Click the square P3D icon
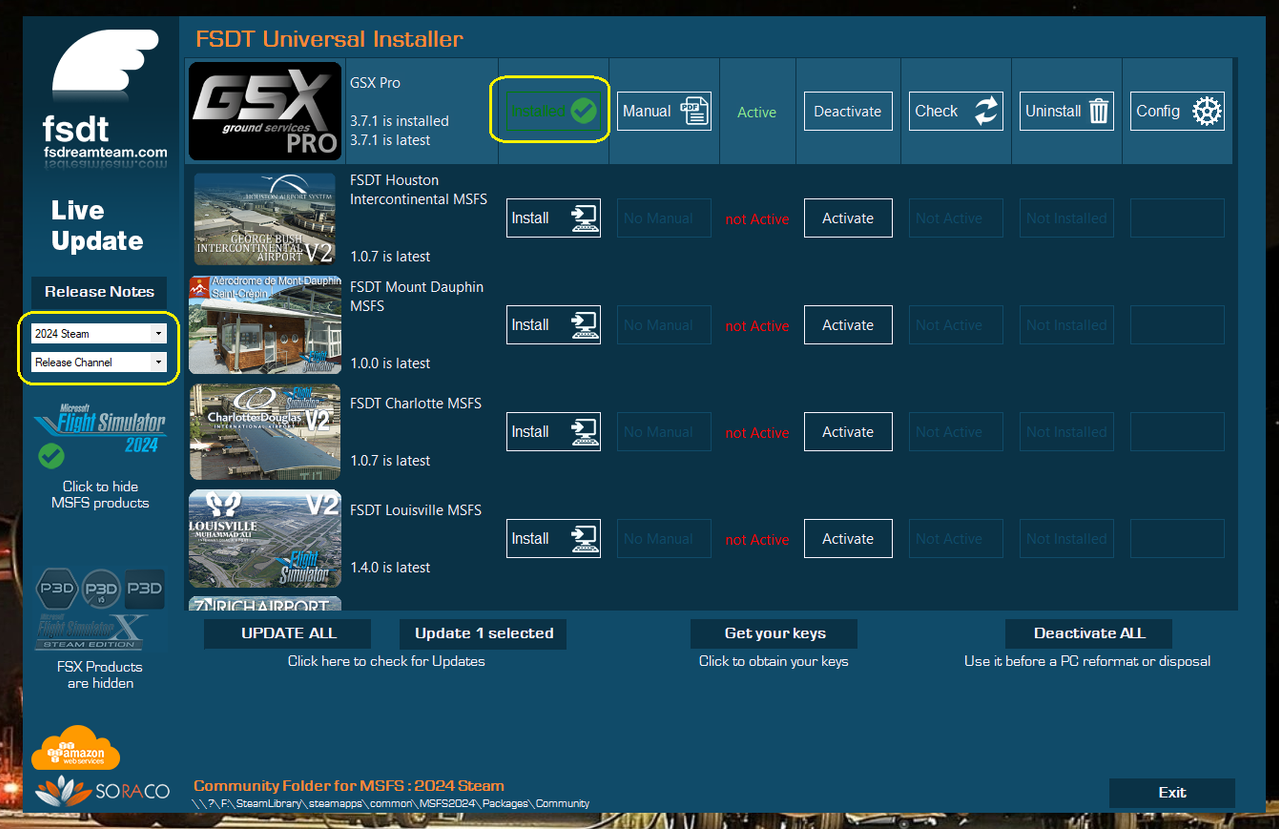Screen dimensions: 1279x829 click(145, 589)
